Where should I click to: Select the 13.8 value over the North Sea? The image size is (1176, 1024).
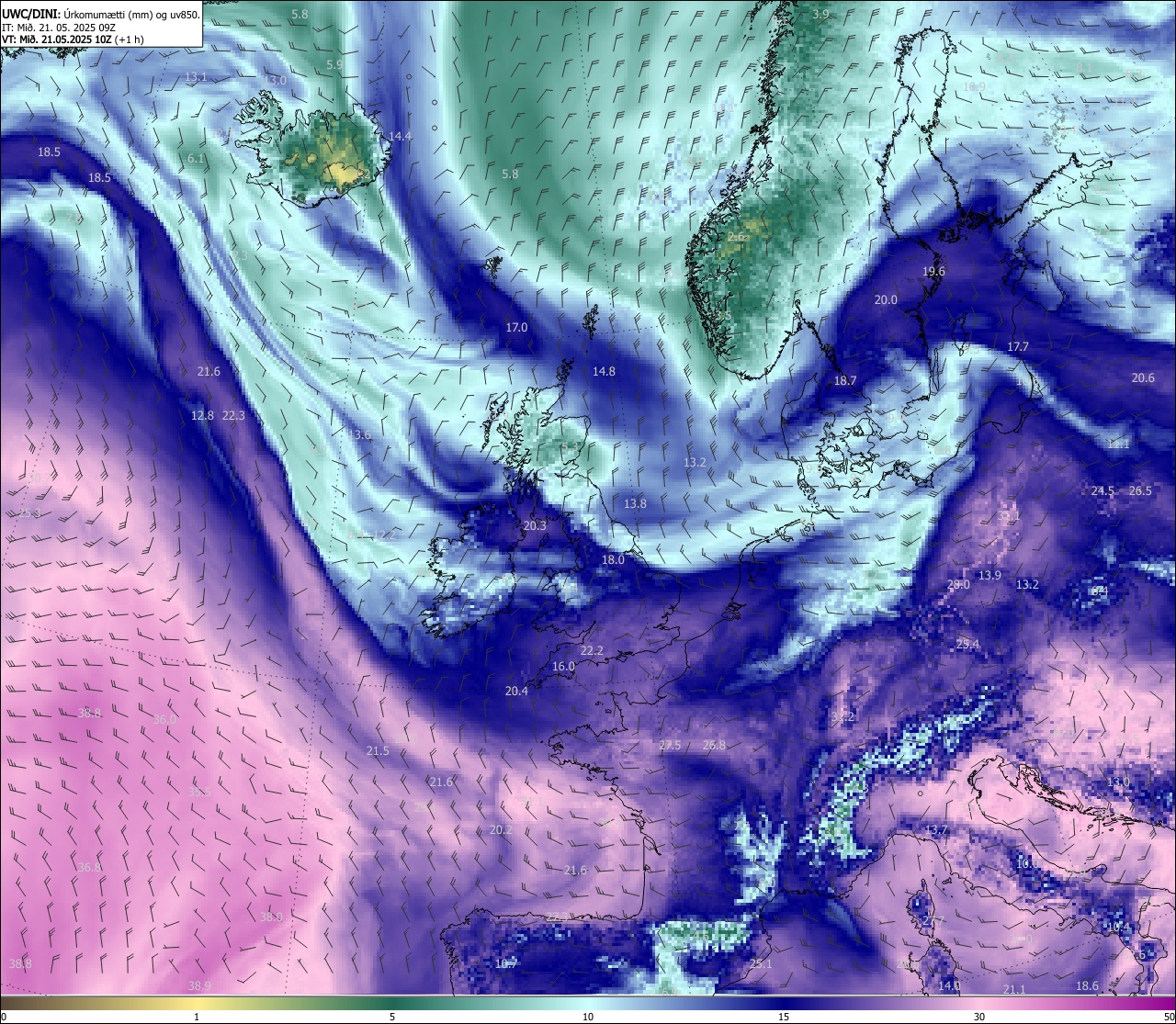coord(635,503)
